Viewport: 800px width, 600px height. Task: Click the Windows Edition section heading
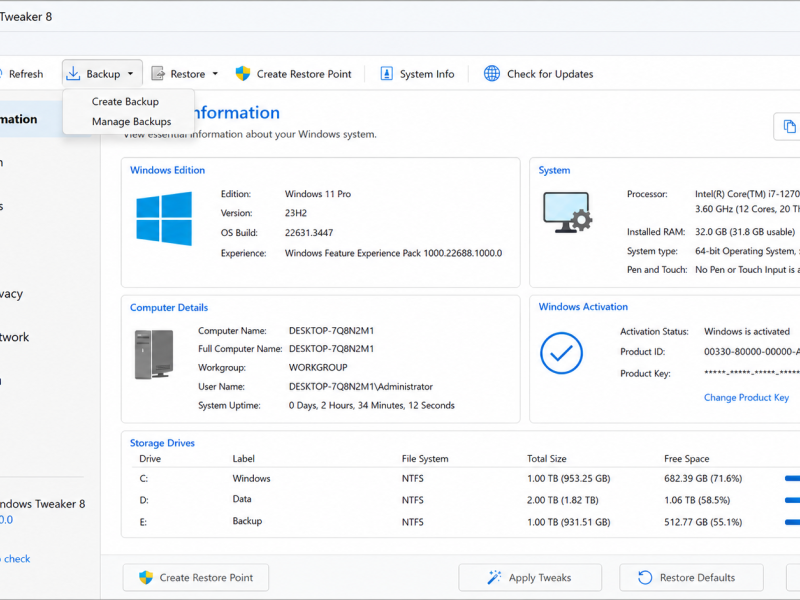coord(167,170)
